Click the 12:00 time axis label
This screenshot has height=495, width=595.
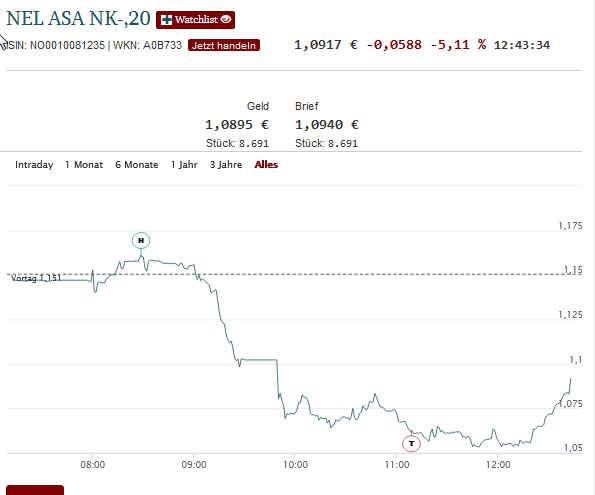point(498,465)
